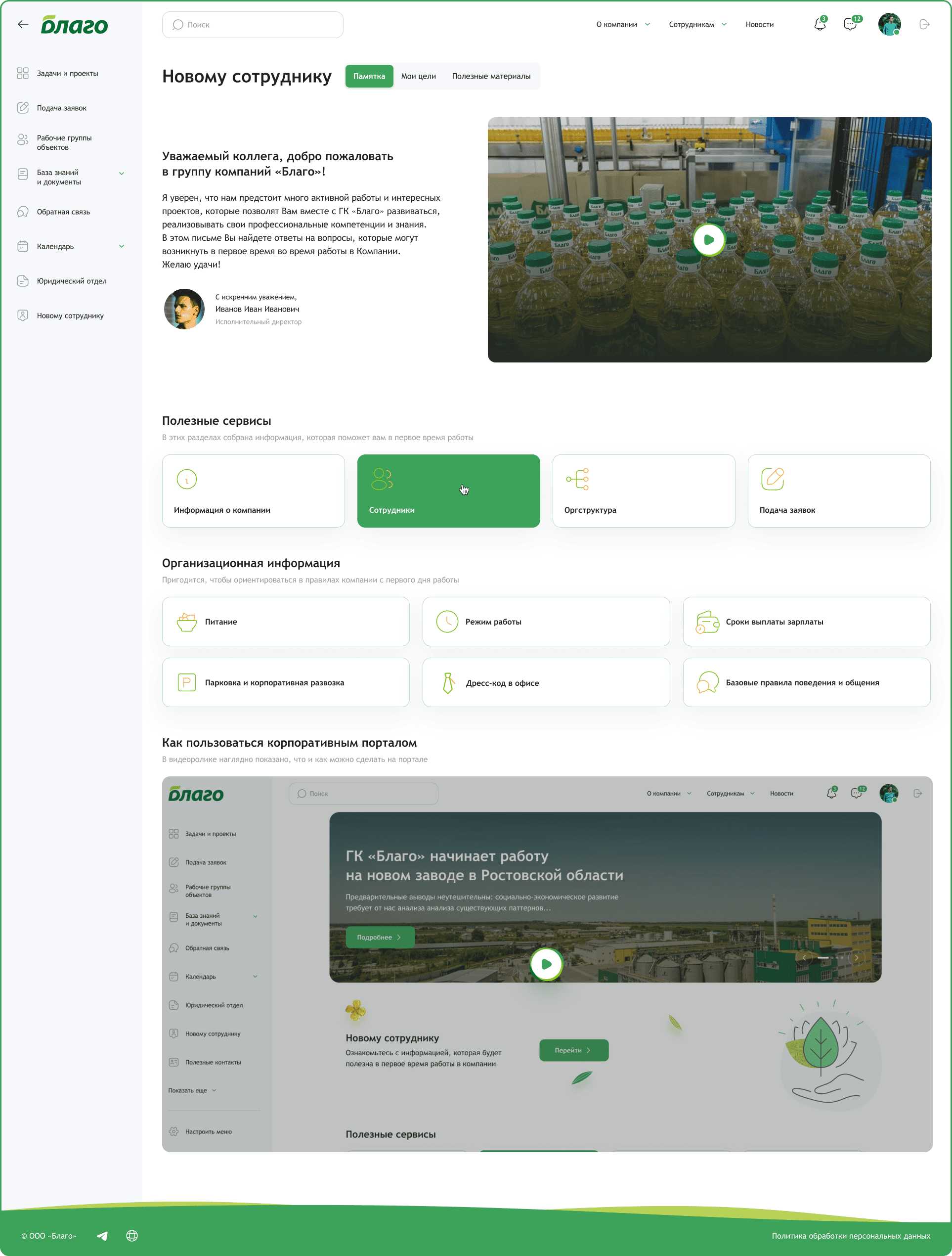
Task: Open the Подача заявок service card
Action: tap(839, 491)
